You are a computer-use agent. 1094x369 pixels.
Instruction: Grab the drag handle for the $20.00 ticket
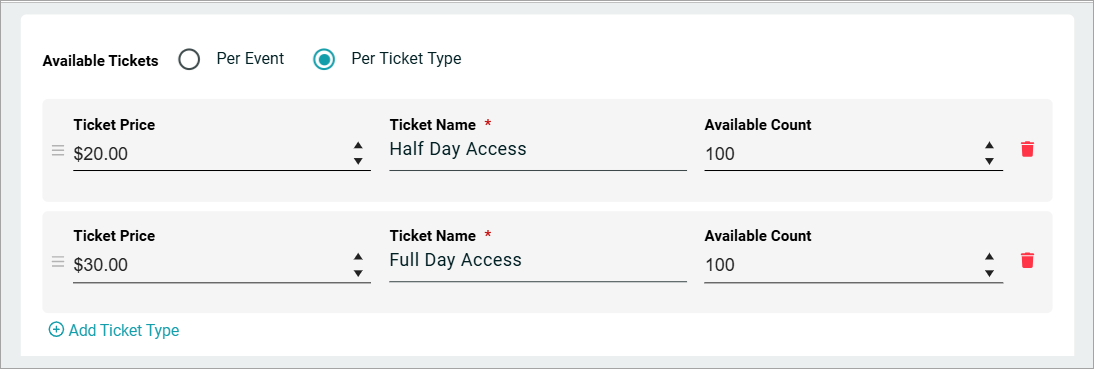tap(58, 151)
